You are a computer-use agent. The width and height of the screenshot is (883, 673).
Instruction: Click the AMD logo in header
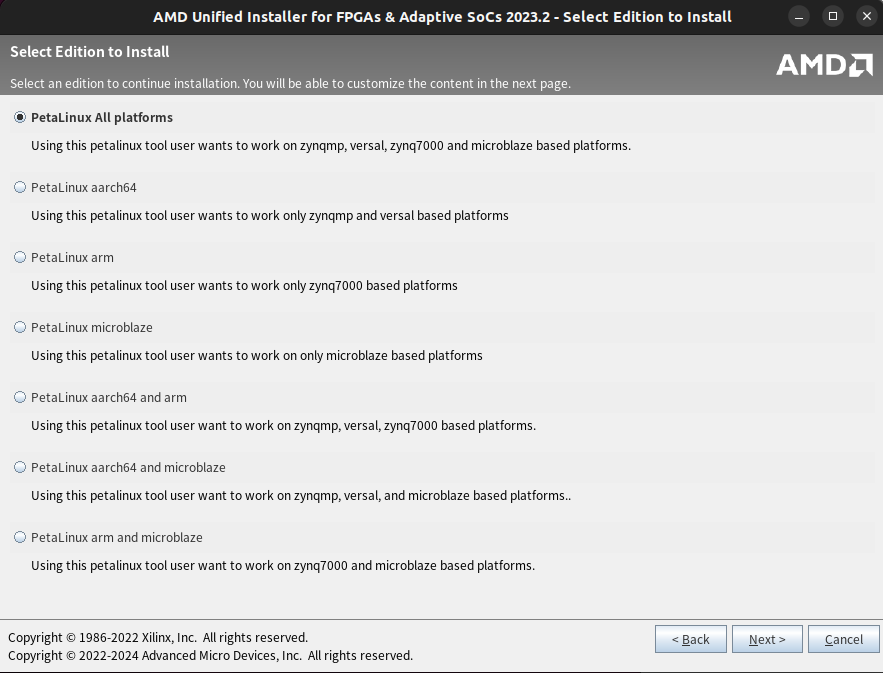pyautogui.click(x=824, y=65)
